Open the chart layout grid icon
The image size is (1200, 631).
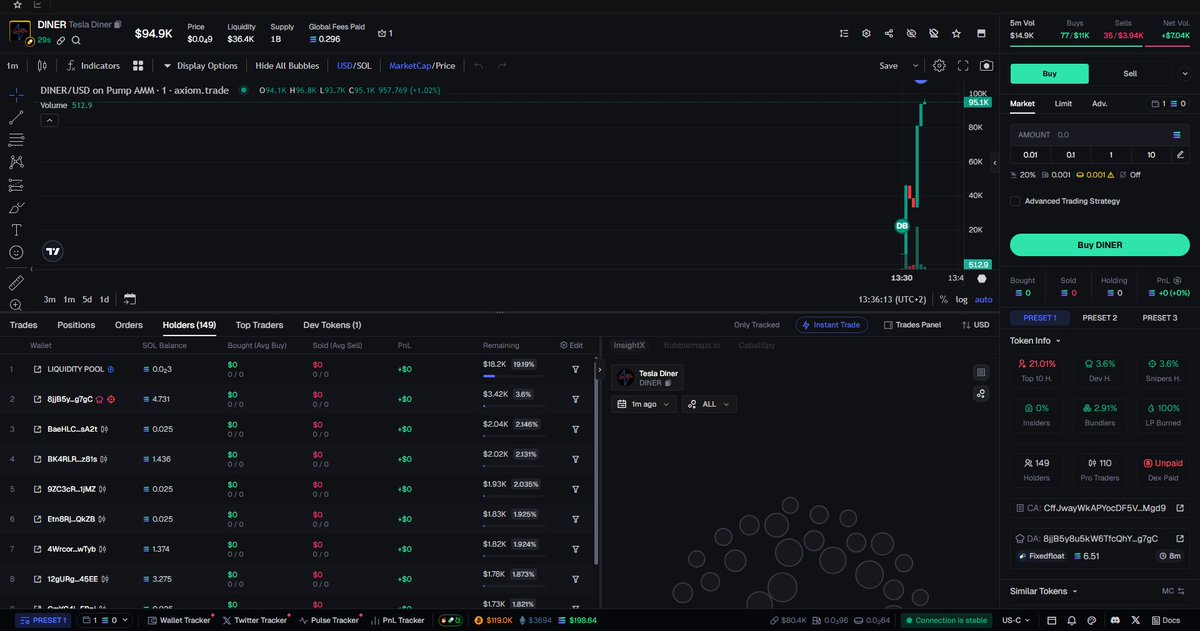pyautogui.click(x=139, y=66)
